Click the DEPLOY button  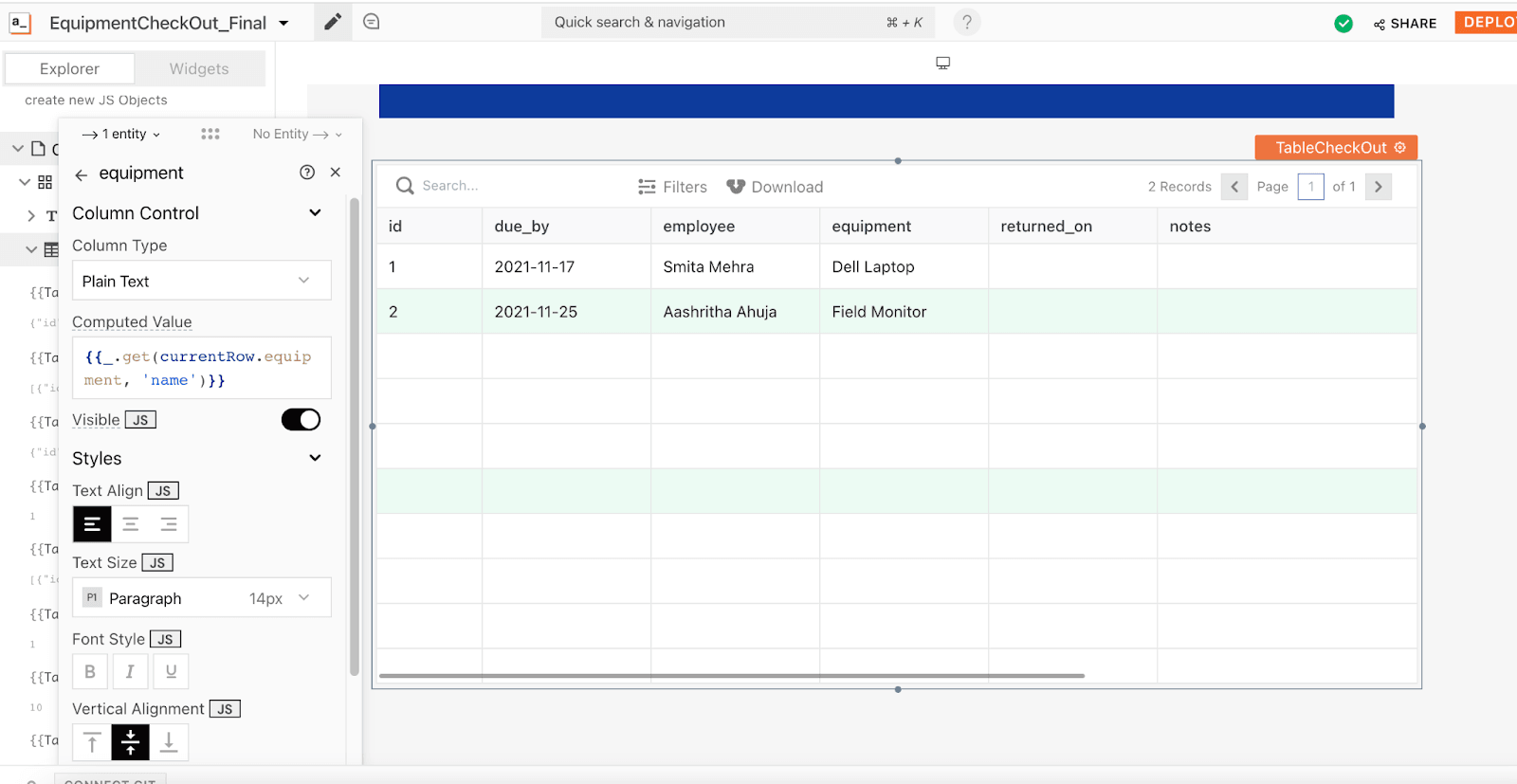pos(1487,22)
